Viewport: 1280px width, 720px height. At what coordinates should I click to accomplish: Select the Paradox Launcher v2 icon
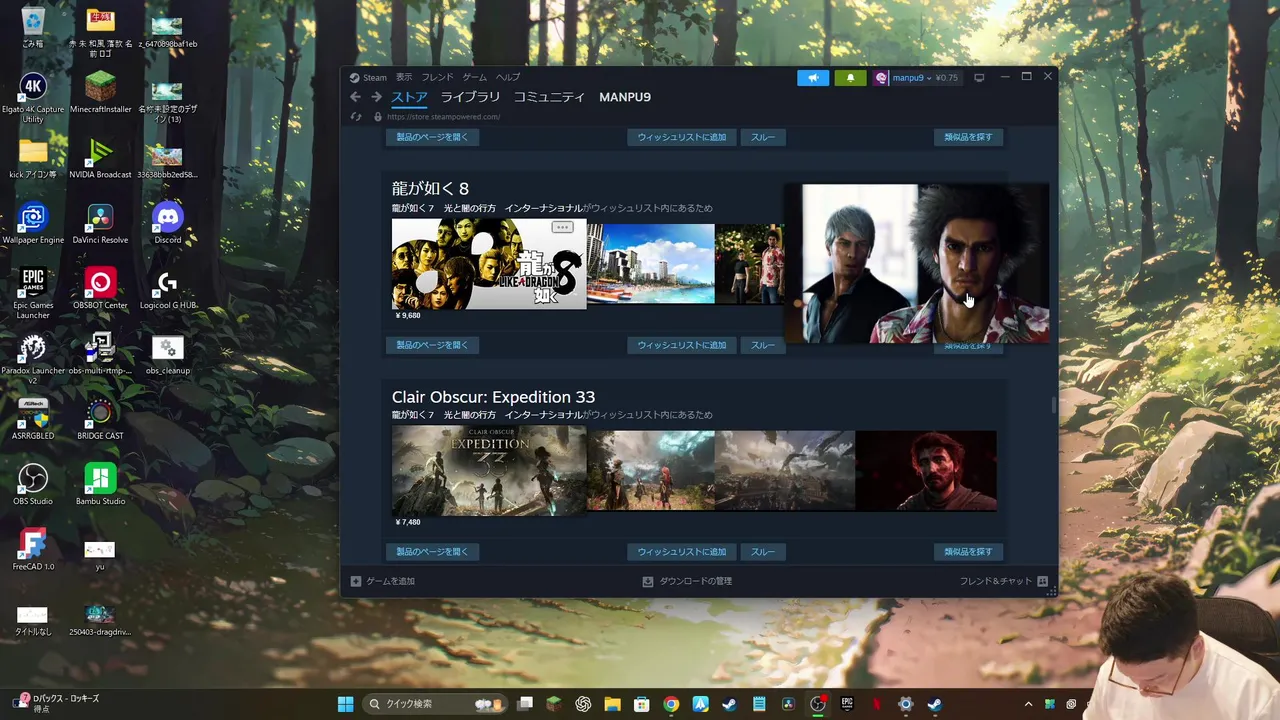click(33, 359)
